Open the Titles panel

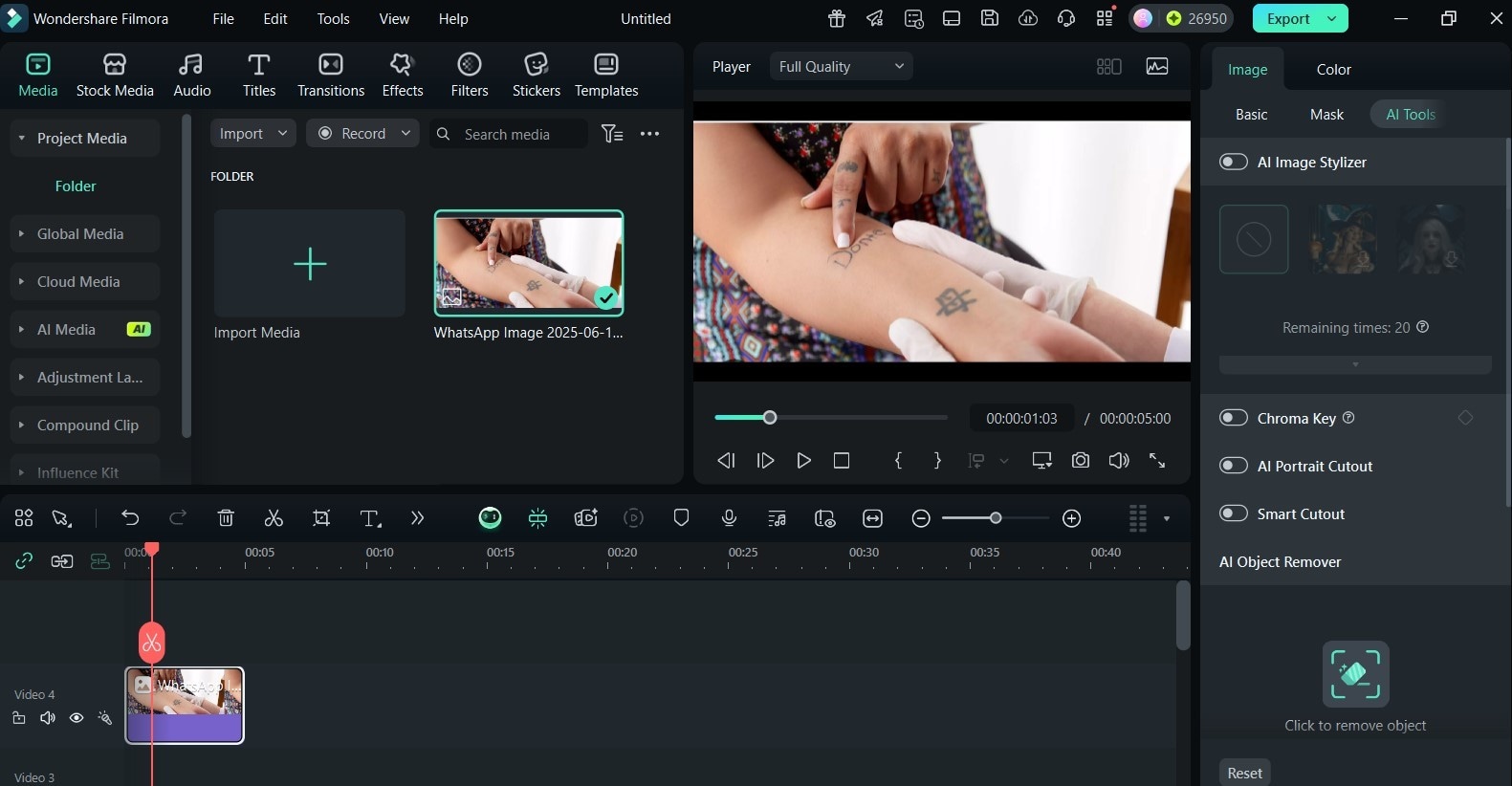[258, 75]
